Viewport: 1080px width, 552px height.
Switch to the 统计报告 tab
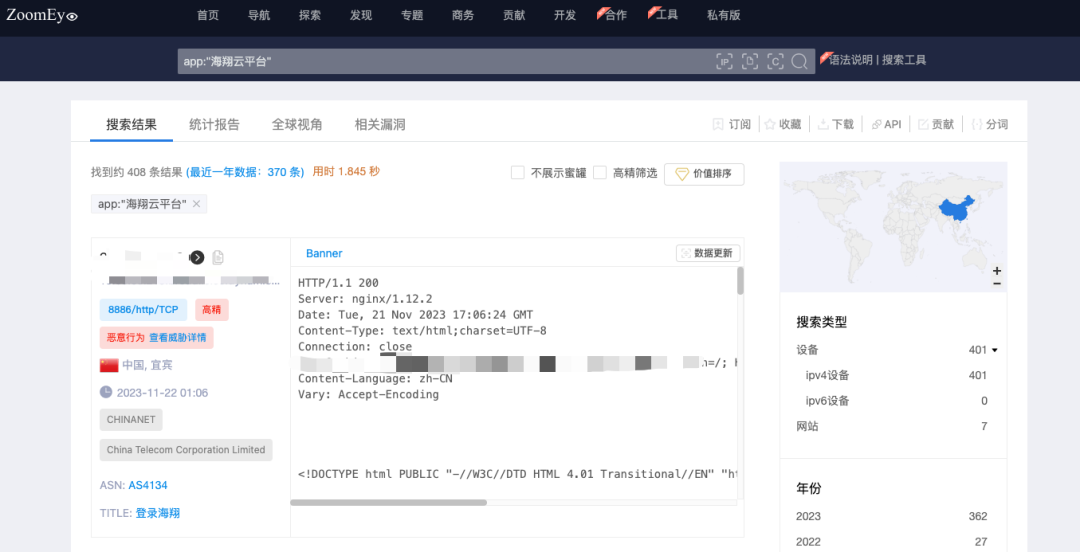tap(214, 125)
